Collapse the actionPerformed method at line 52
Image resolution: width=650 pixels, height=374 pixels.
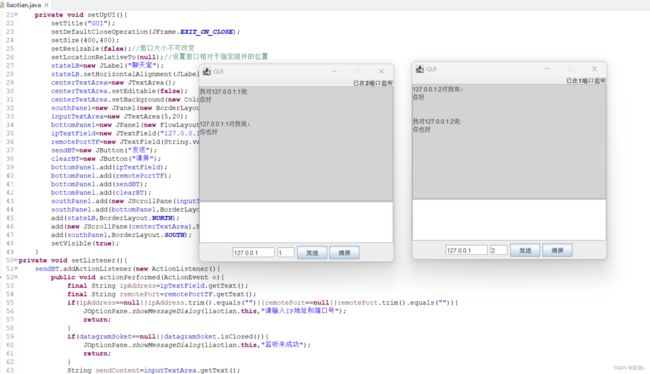pyautogui.click(x=16, y=277)
